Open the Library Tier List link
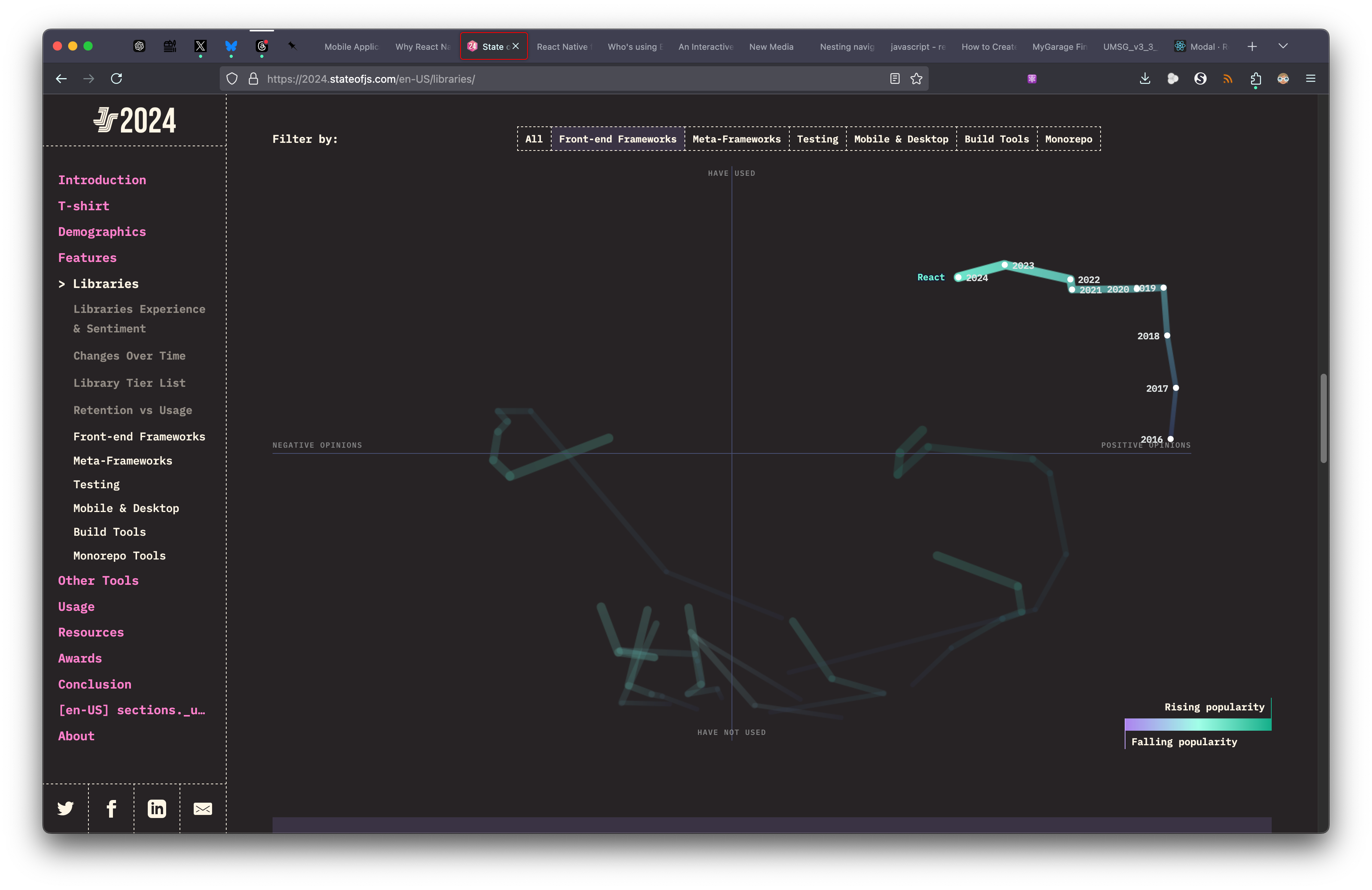This screenshot has height=890, width=1372. (x=129, y=383)
